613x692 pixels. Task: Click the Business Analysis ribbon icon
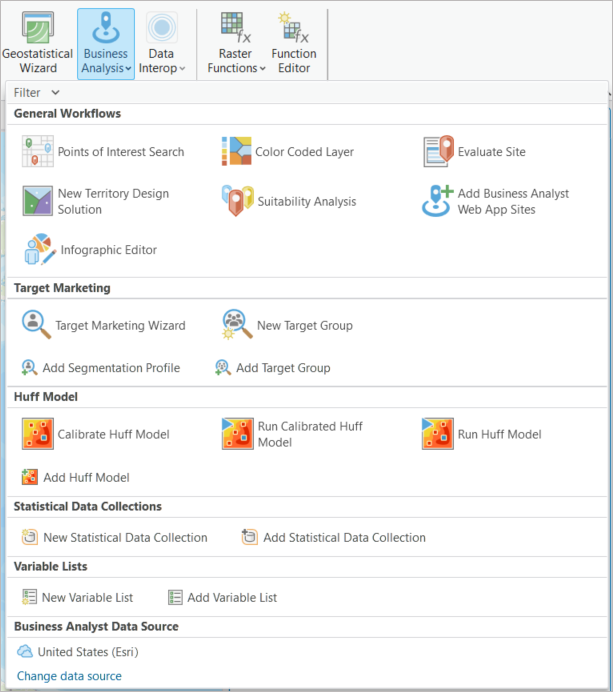tap(106, 27)
